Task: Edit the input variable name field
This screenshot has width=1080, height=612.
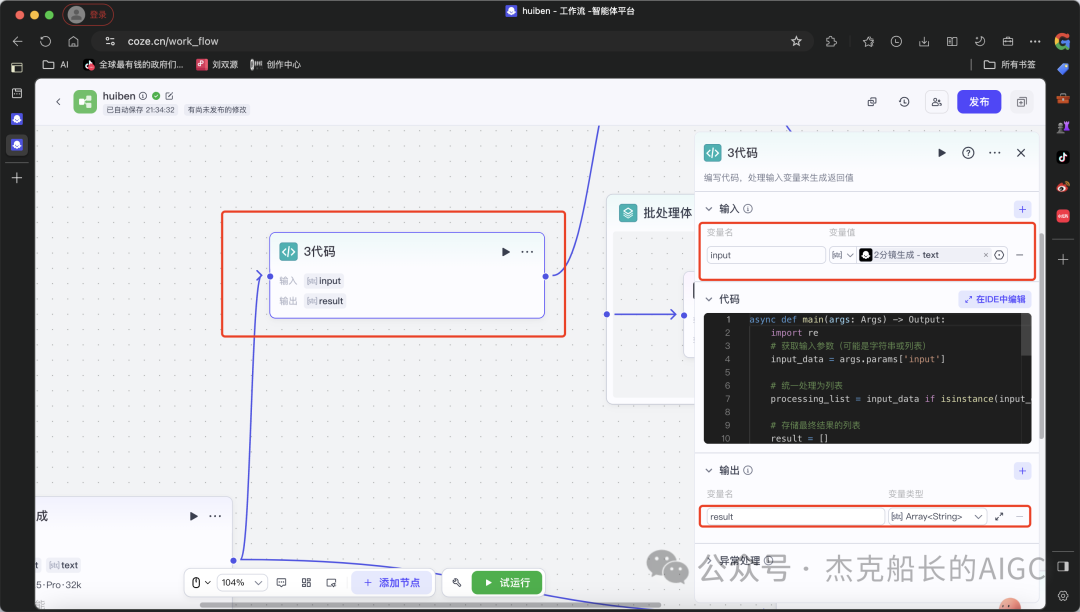Action: (766, 255)
